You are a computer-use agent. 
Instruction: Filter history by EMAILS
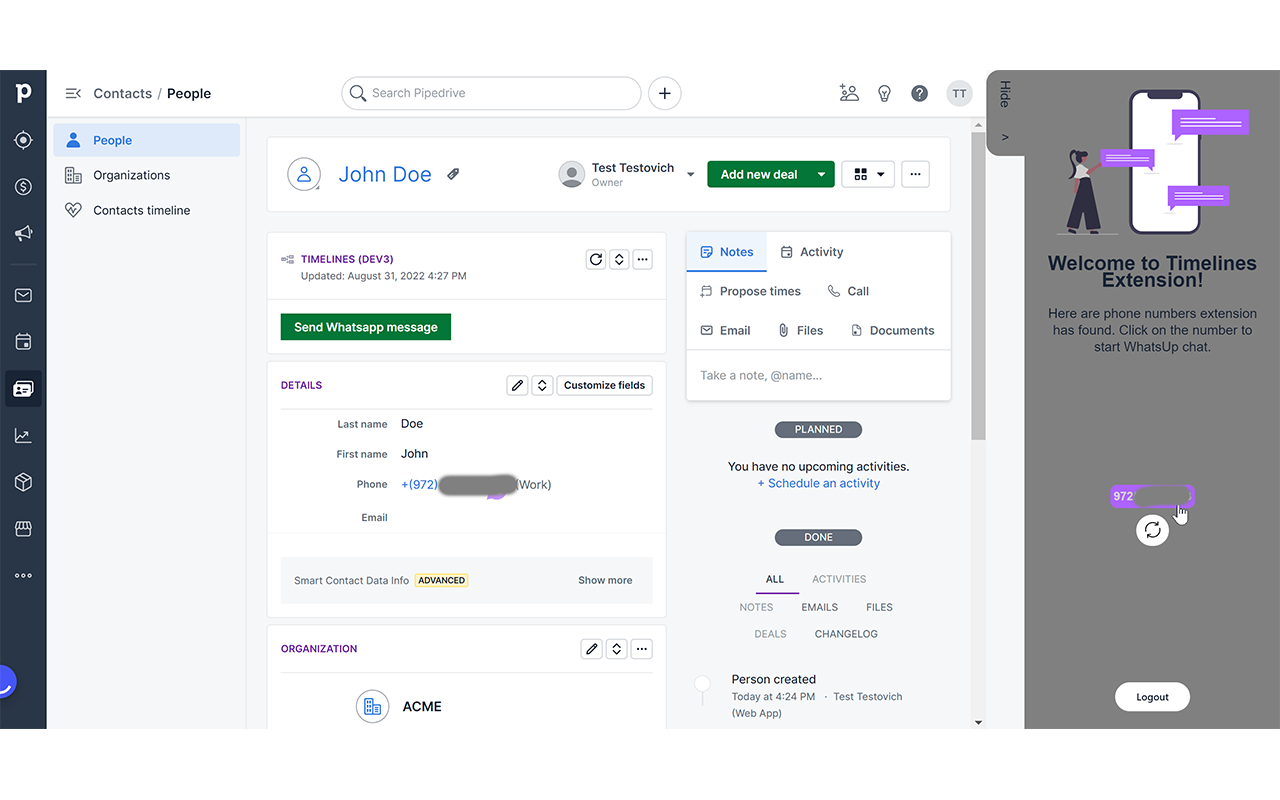point(820,607)
